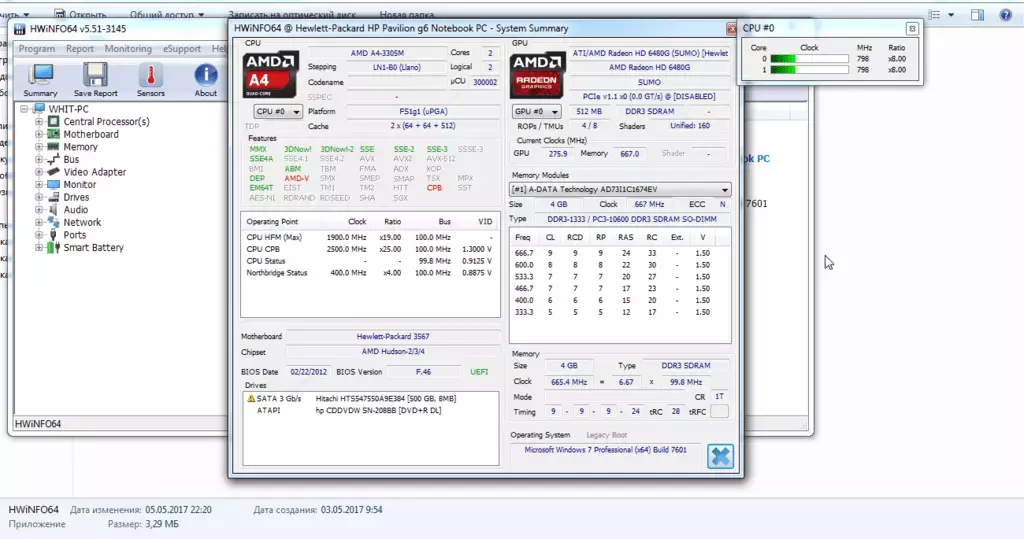Click the Network tree icon
Viewport: 1024px width, 539px height.
click(54, 222)
